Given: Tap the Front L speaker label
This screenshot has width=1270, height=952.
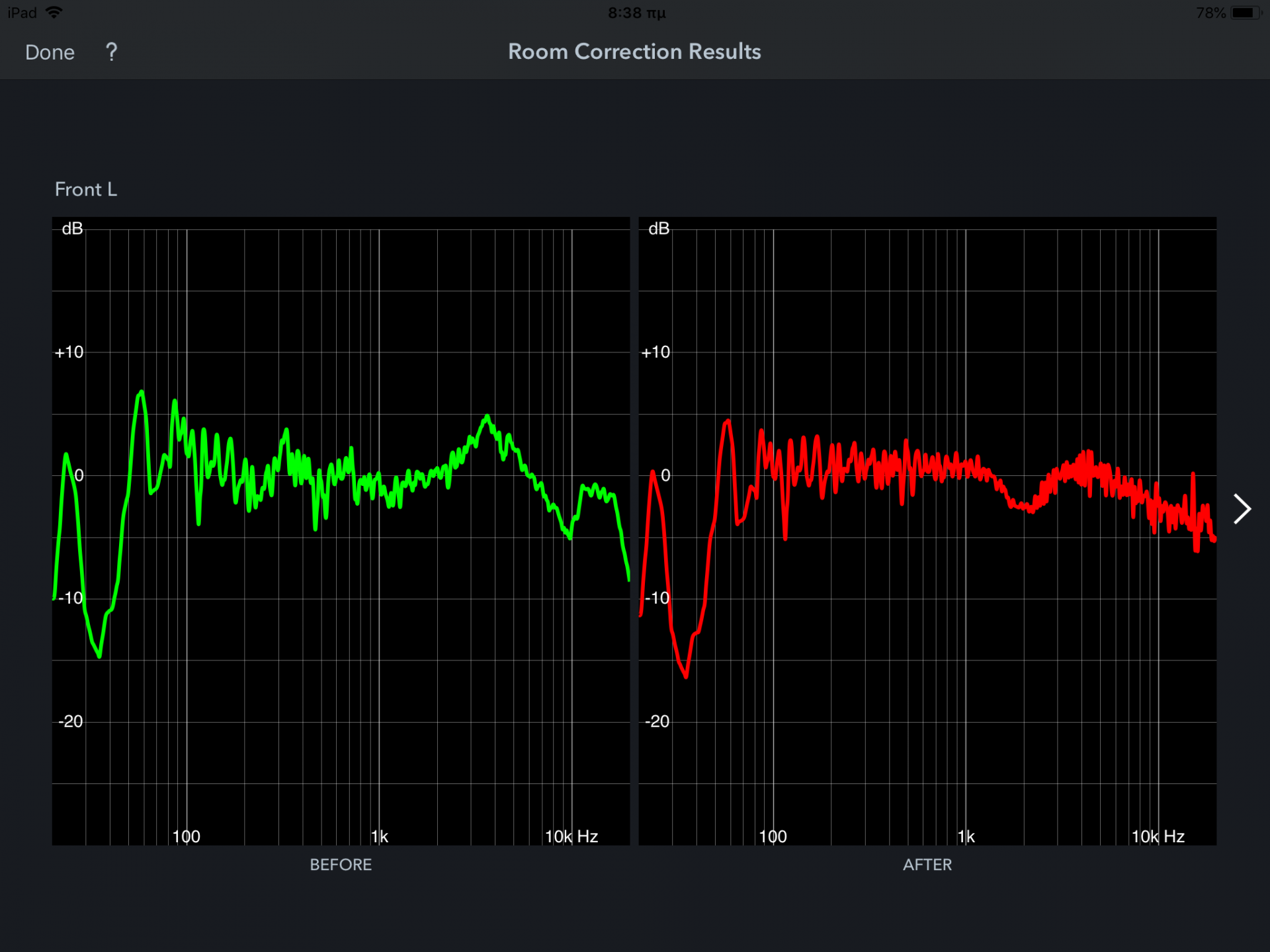Looking at the screenshot, I should 86,190.
